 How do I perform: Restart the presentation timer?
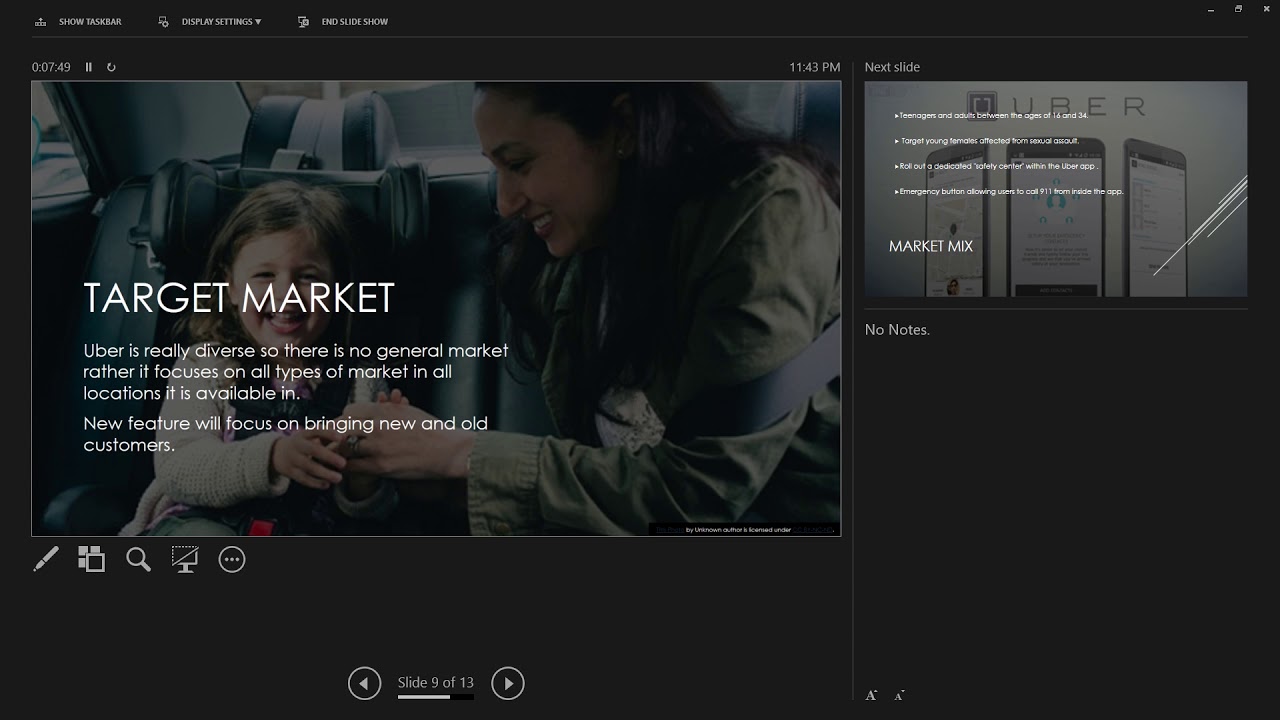click(x=111, y=67)
